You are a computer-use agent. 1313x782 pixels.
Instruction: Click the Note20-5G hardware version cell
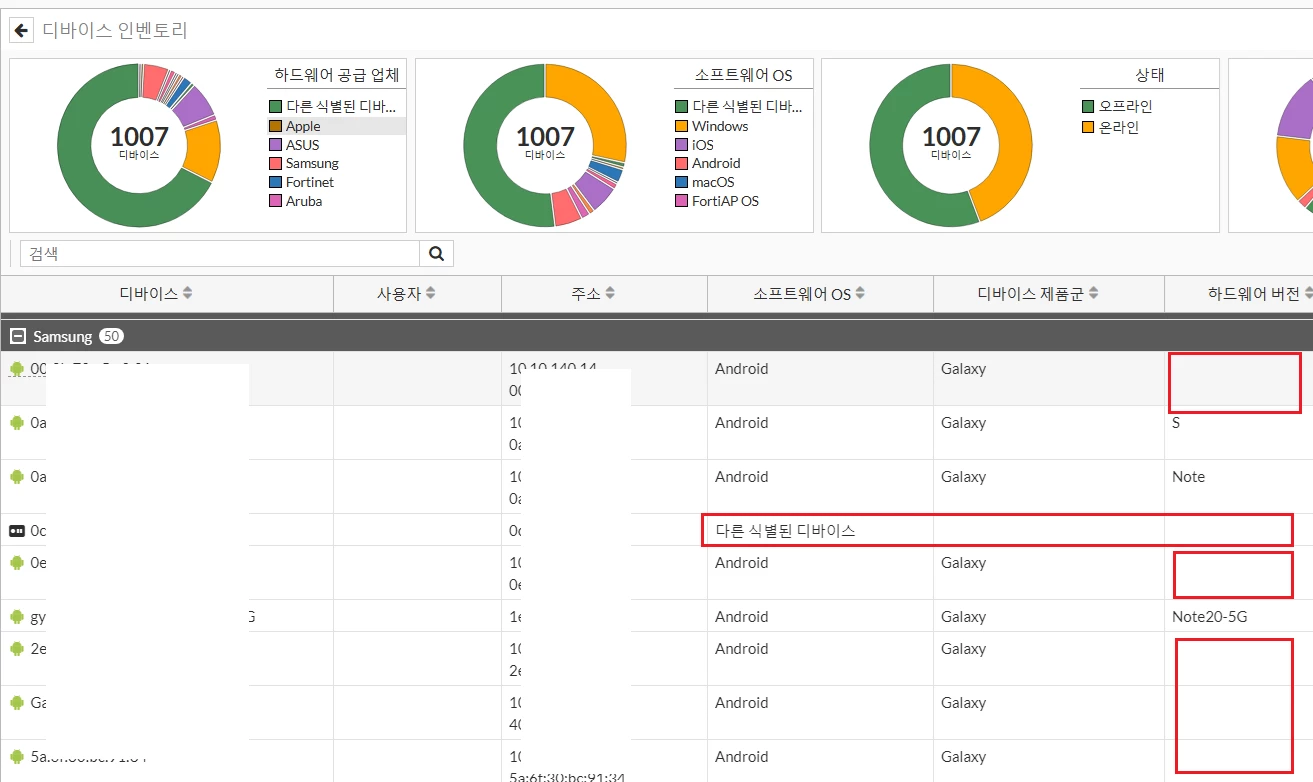point(1210,617)
